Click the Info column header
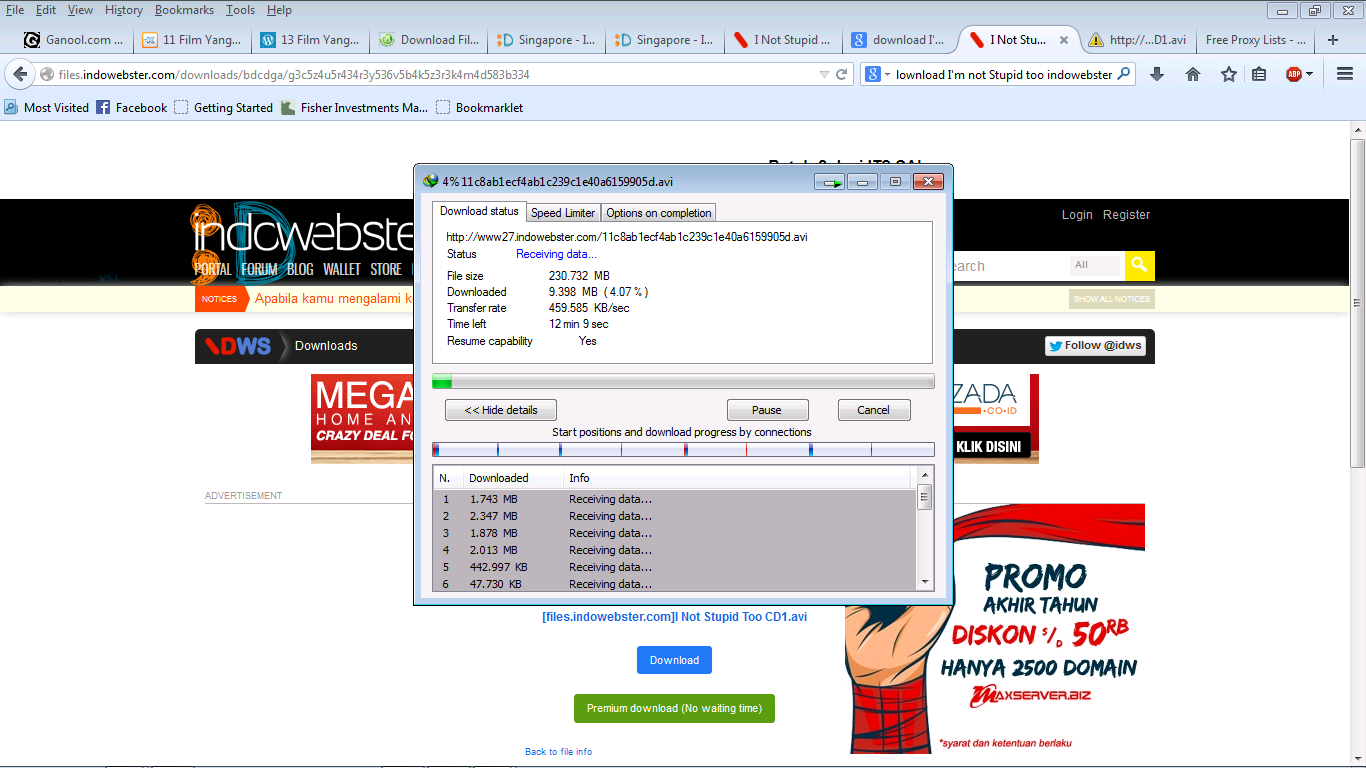The height and width of the screenshot is (768, 1366). click(738, 478)
